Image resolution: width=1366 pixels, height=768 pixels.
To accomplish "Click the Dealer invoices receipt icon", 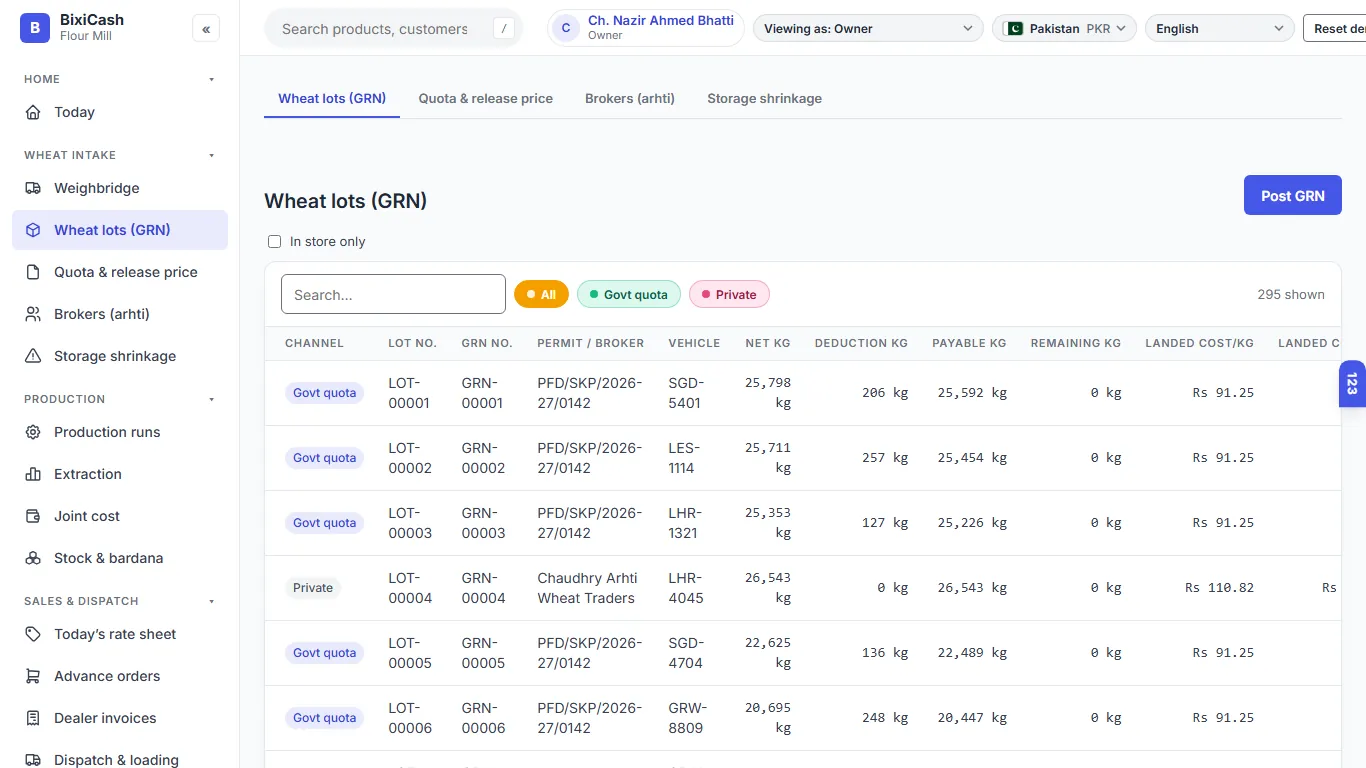I will pos(33,718).
